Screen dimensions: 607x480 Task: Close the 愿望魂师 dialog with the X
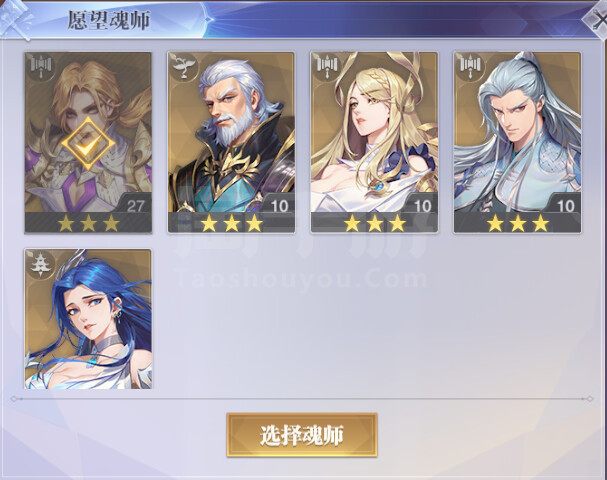[597, 19]
